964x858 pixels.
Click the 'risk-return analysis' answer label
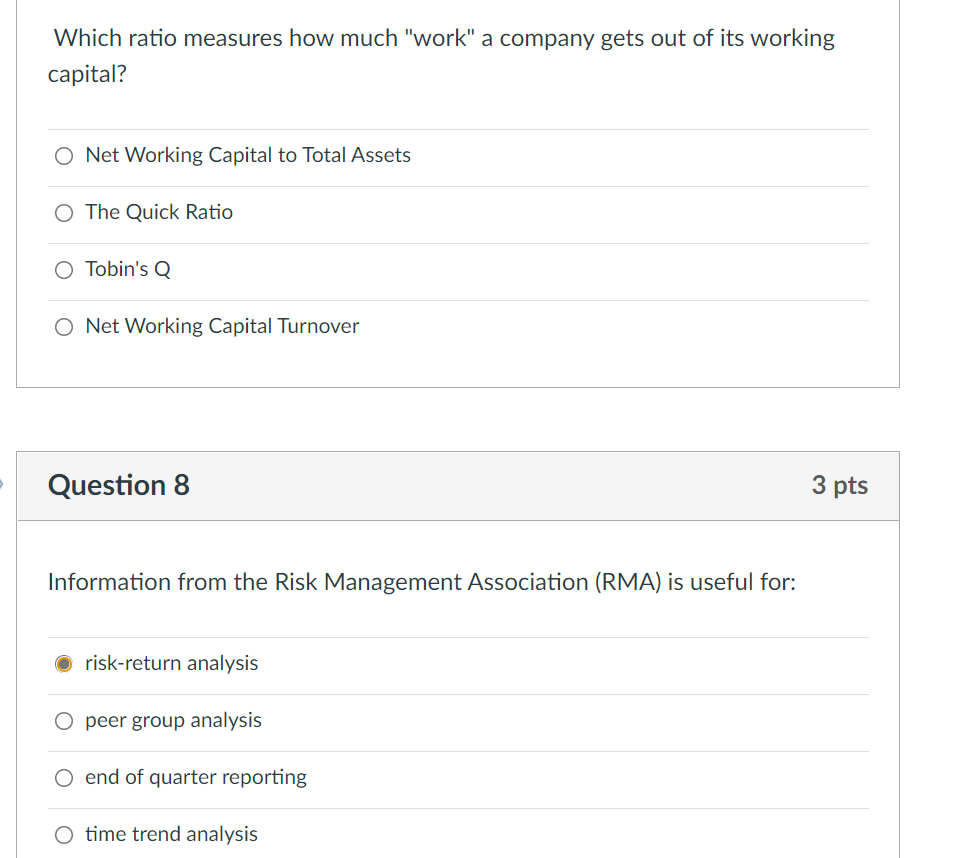click(x=171, y=663)
